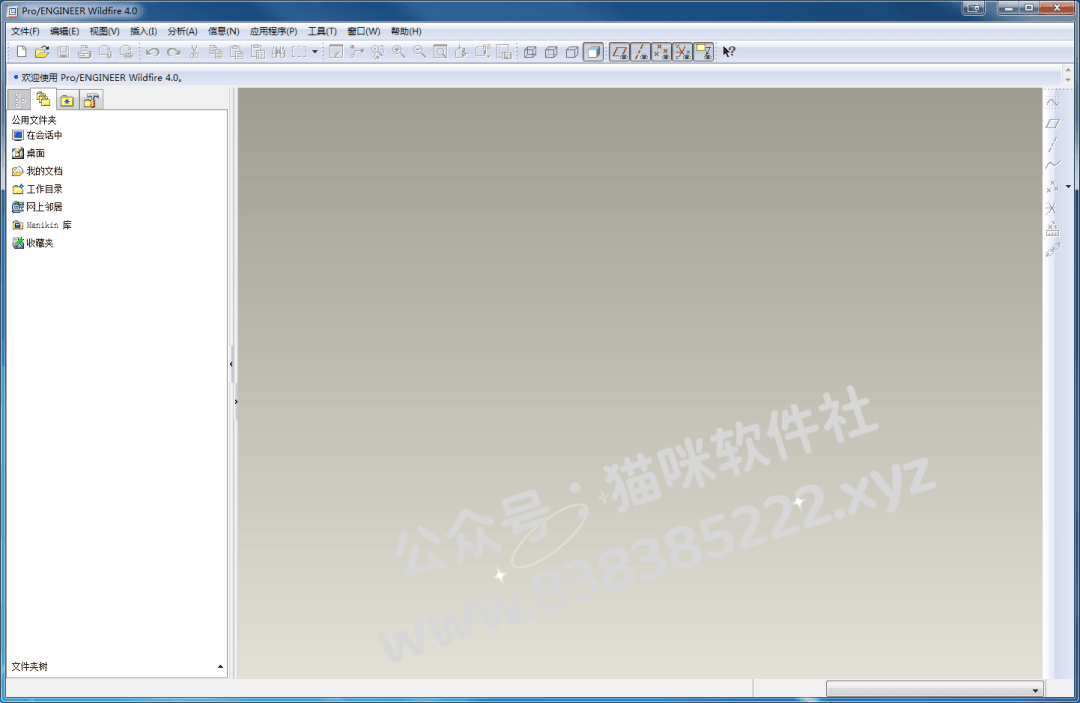Select 收藏夹 entry
The width and height of the screenshot is (1080, 703).
point(33,243)
